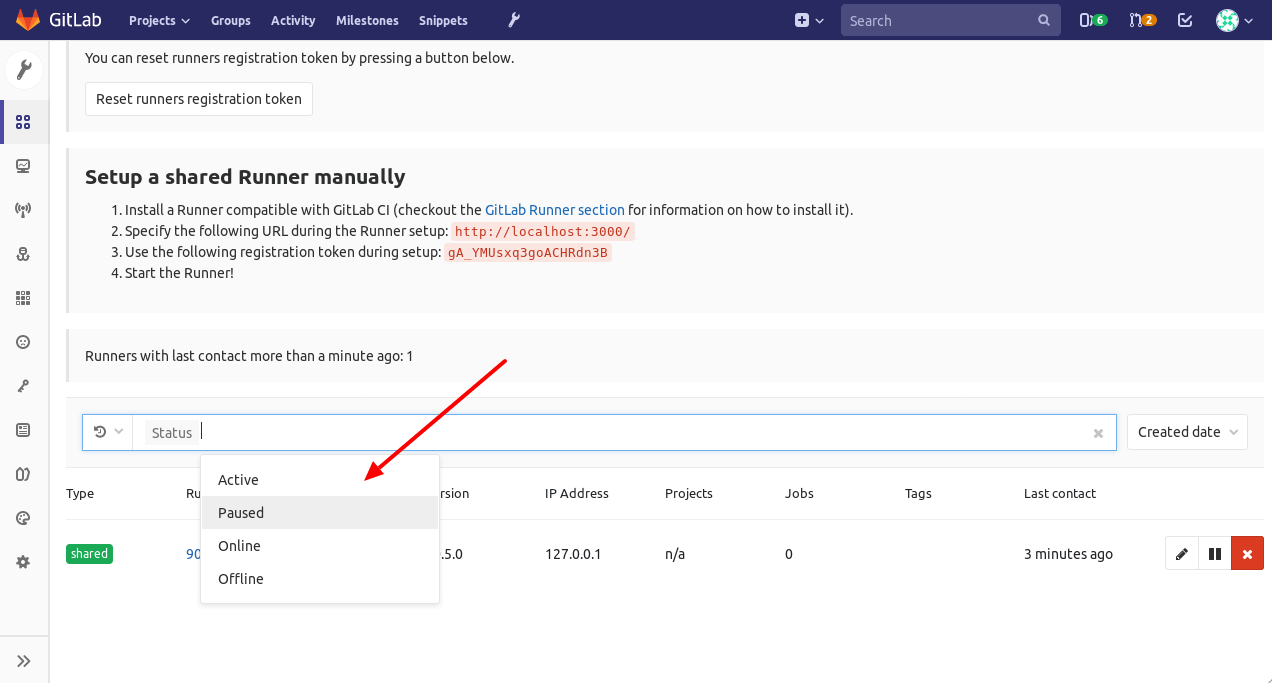Select Paused from the status filter list
Image resolution: width=1272 pixels, height=683 pixels.
(240, 512)
